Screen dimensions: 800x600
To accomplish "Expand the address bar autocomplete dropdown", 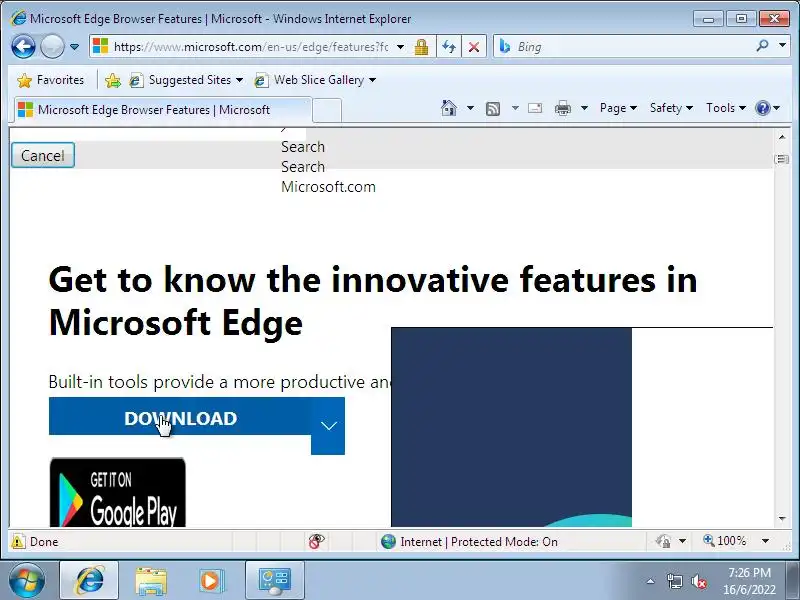I will point(401,47).
